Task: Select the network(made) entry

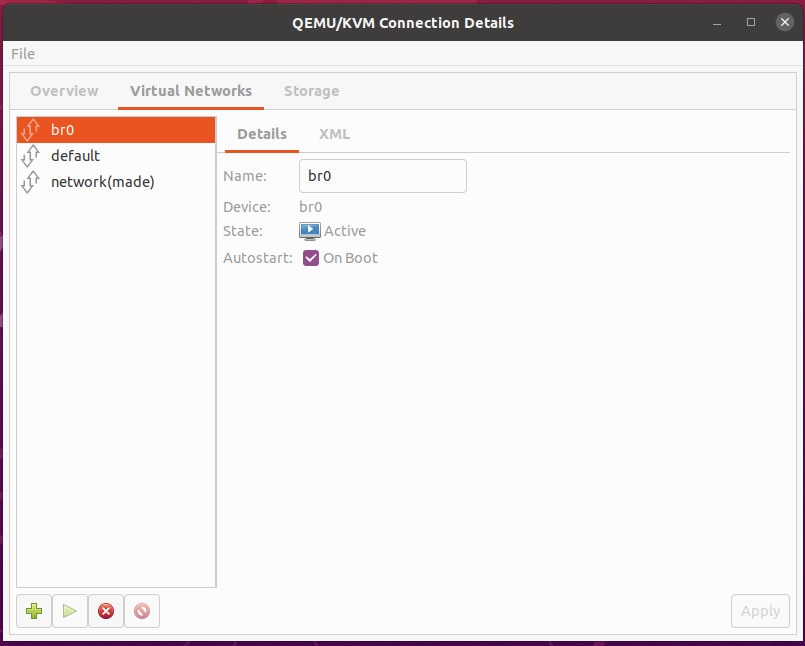Action: [116, 182]
